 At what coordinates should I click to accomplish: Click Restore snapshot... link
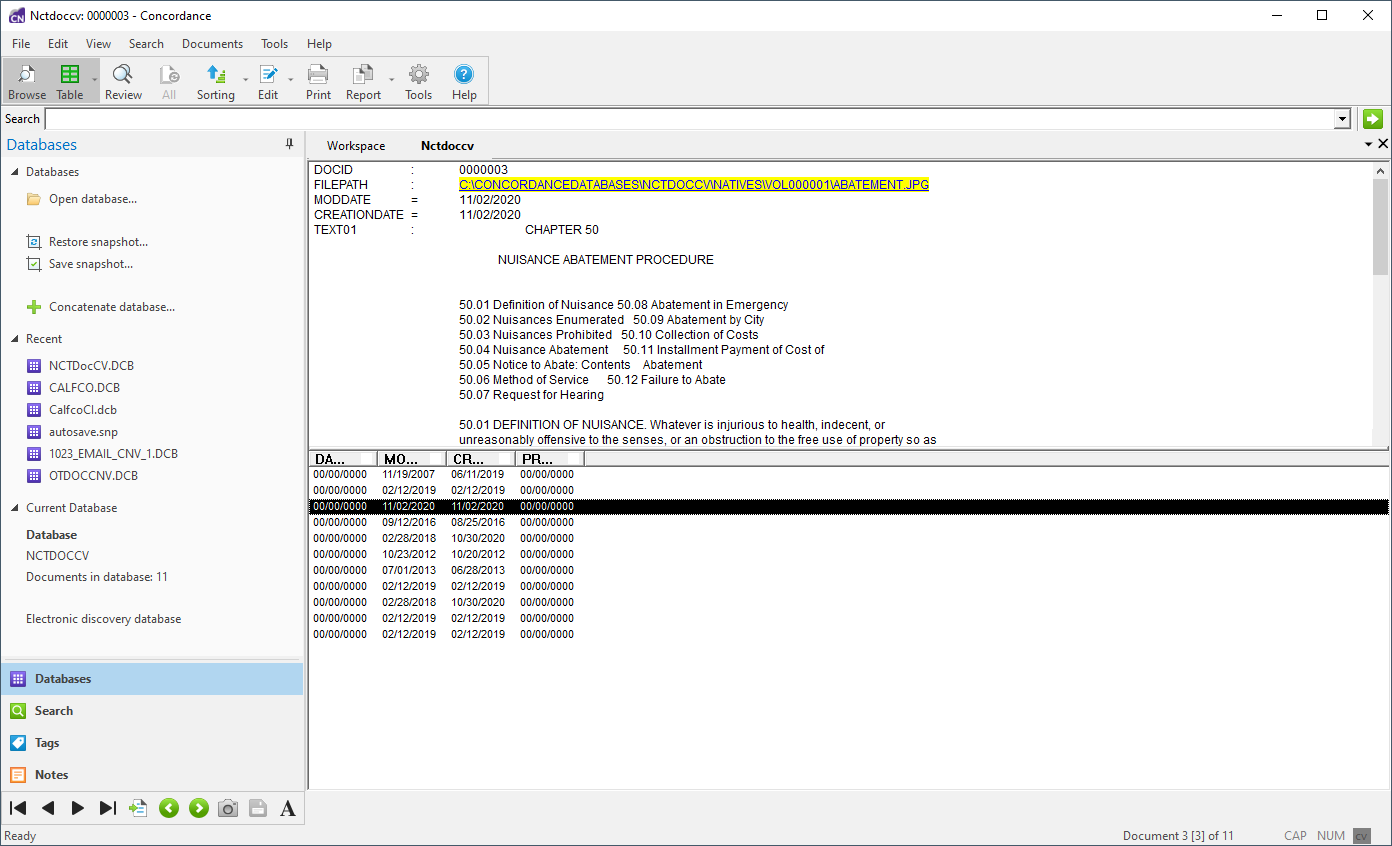[98, 242]
